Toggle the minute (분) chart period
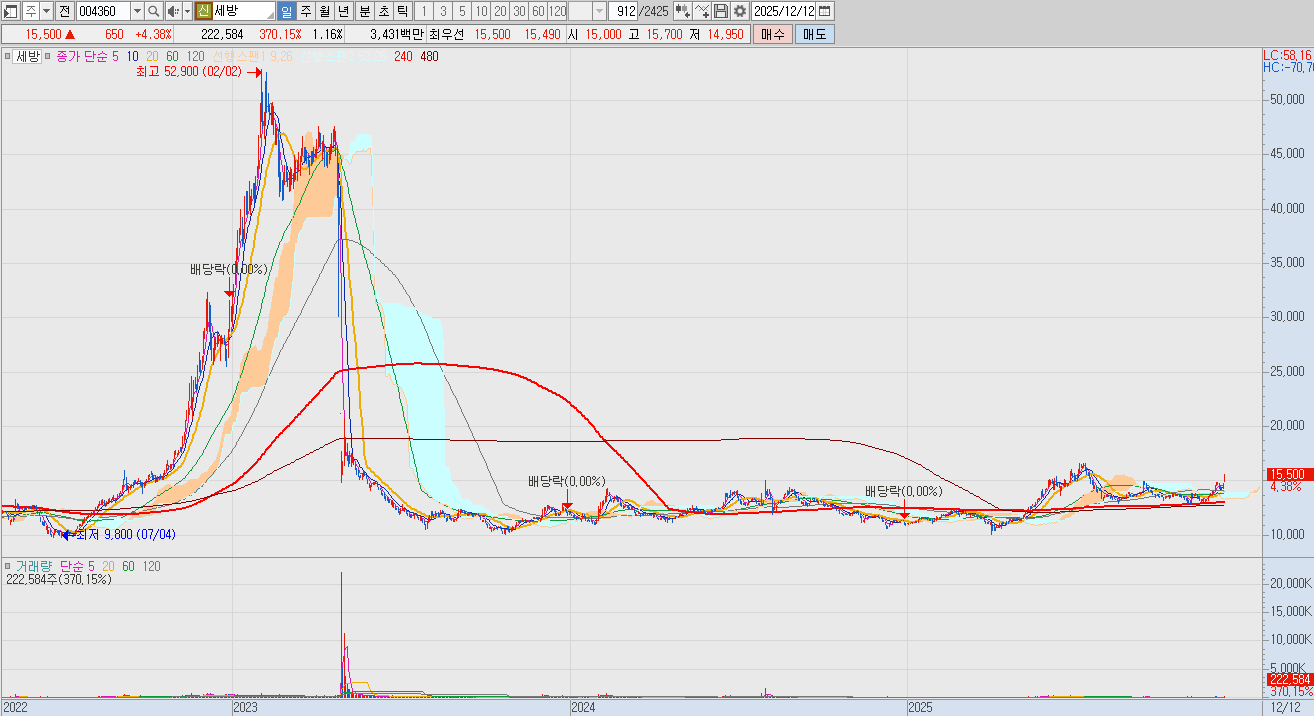This screenshot has height=716, width=1314. [364, 11]
